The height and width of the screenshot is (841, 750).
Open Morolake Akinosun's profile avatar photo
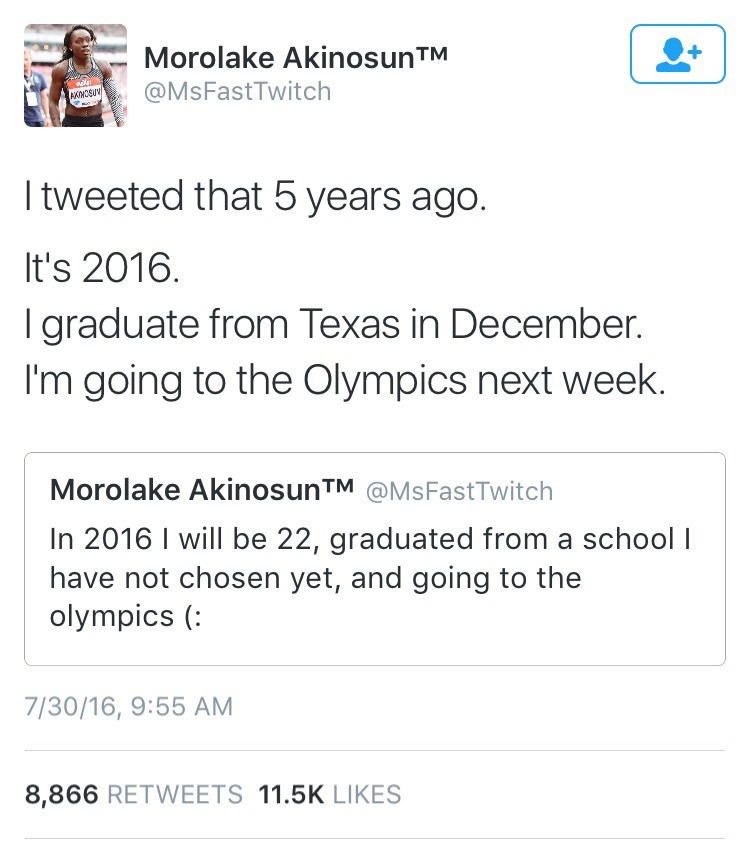[x=76, y=75]
